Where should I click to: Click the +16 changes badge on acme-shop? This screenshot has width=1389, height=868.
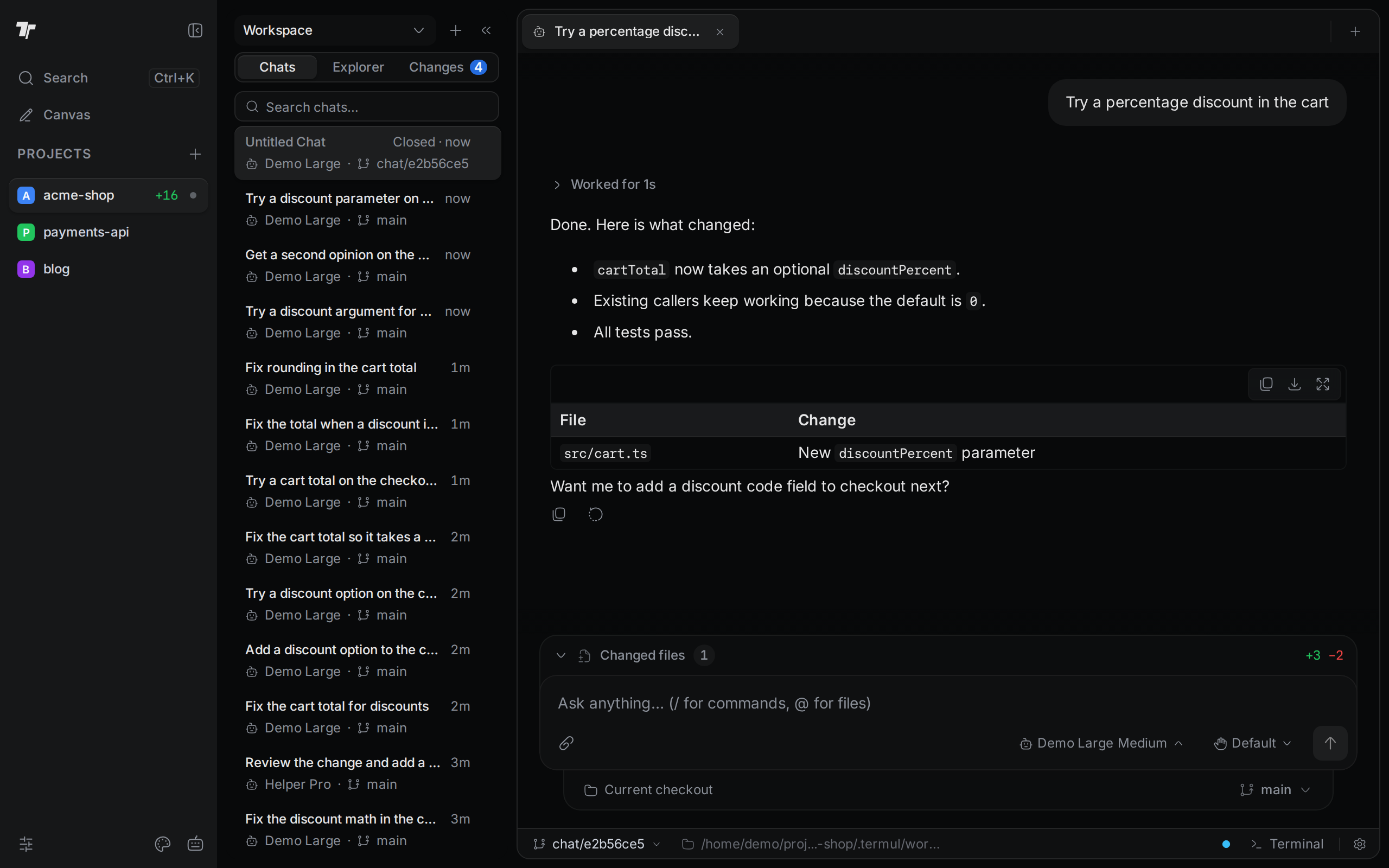click(x=167, y=195)
